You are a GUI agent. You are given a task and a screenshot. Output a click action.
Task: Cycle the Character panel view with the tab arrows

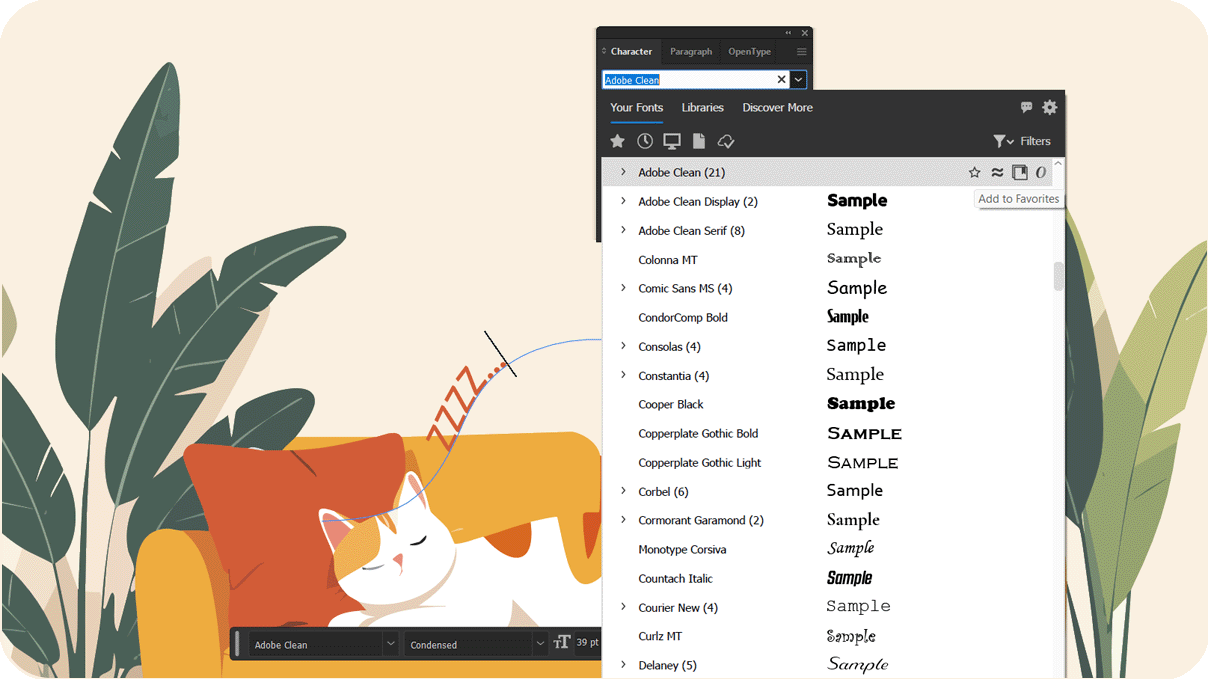click(604, 51)
